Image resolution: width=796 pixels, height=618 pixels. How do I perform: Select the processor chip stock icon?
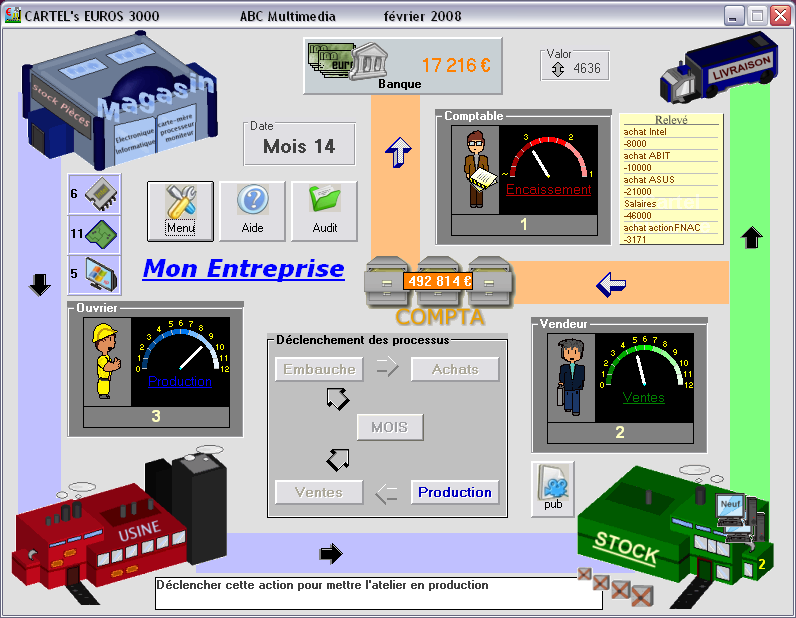click(102, 193)
